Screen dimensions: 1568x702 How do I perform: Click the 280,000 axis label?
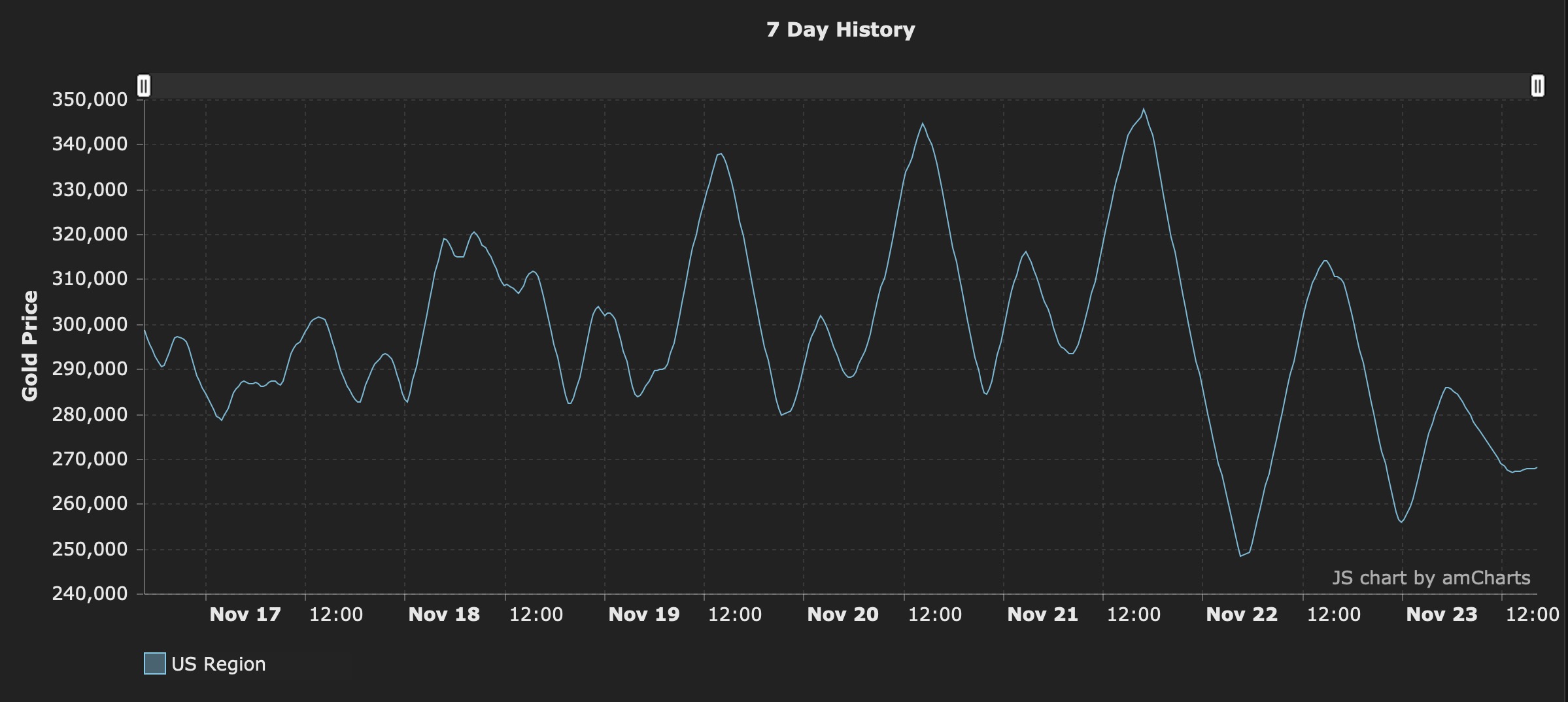pyautogui.click(x=90, y=414)
